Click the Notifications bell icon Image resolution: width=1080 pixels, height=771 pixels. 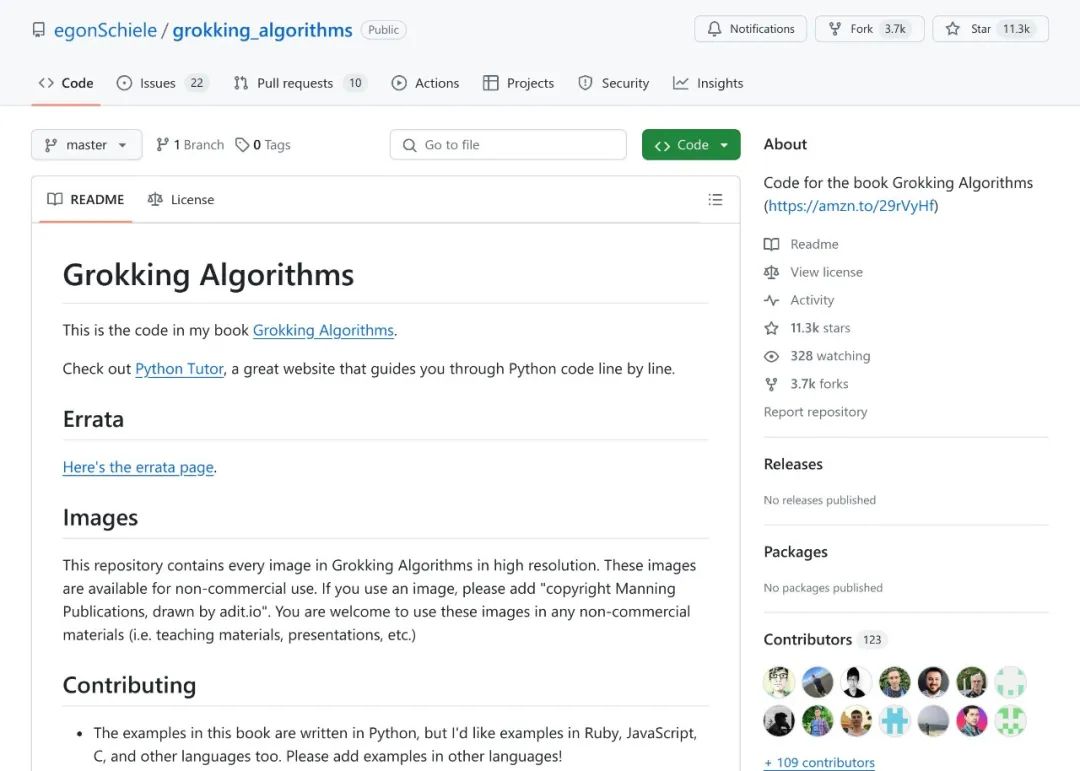(714, 29)
